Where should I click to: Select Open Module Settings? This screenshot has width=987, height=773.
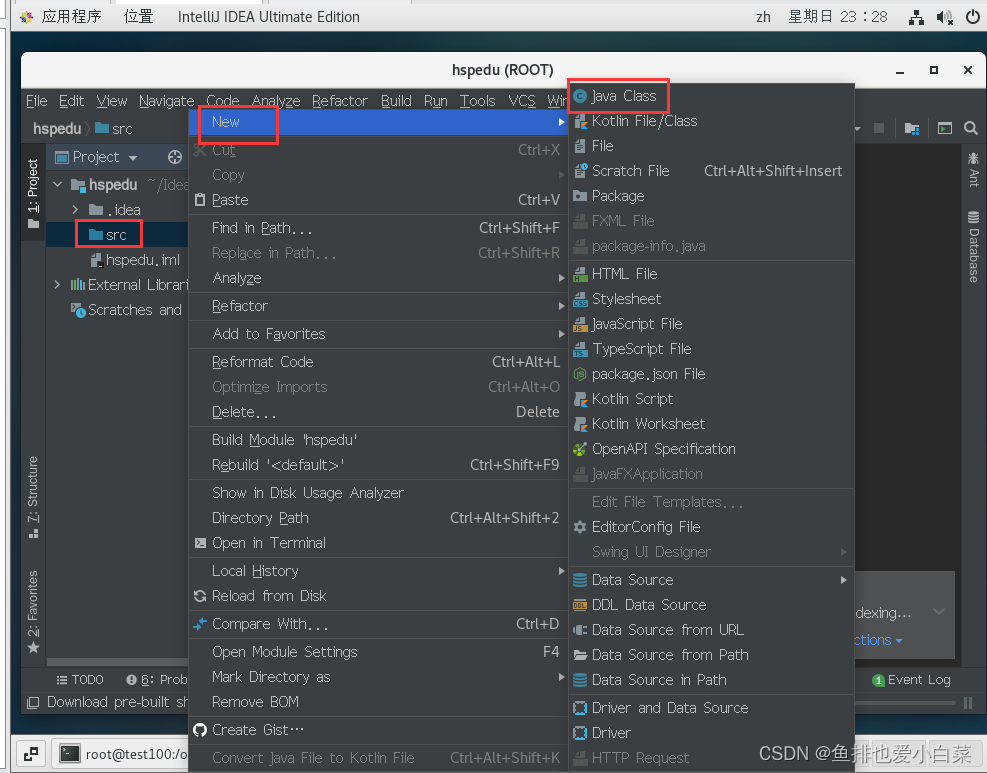point(378,652)
